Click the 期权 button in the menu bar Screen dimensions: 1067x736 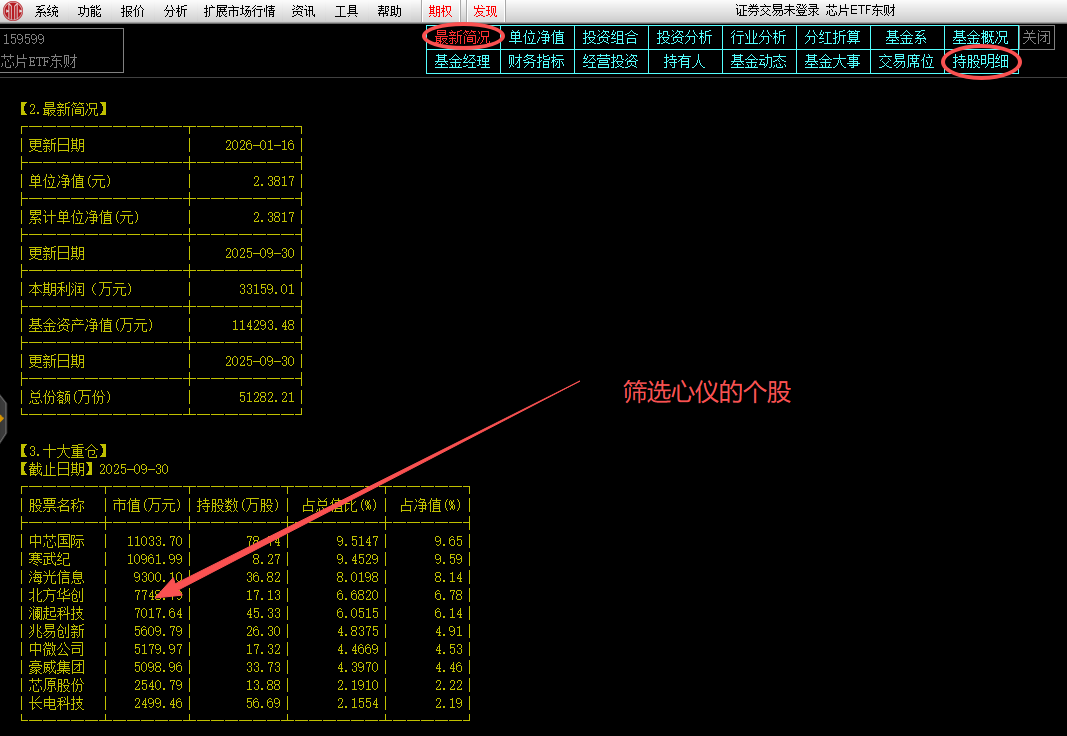[x=440, y=11]
